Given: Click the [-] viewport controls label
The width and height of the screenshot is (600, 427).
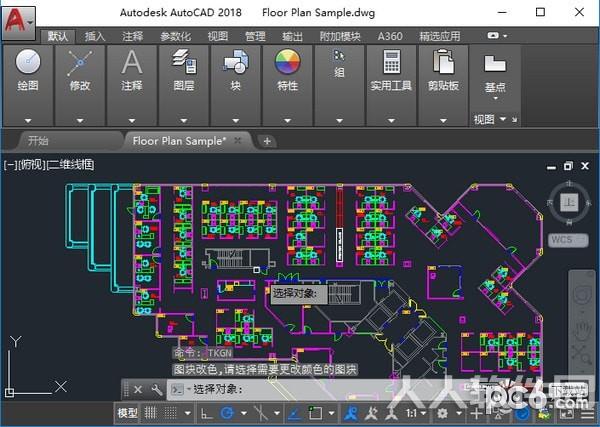Looking at the screenshot, I should coord(10,165).
